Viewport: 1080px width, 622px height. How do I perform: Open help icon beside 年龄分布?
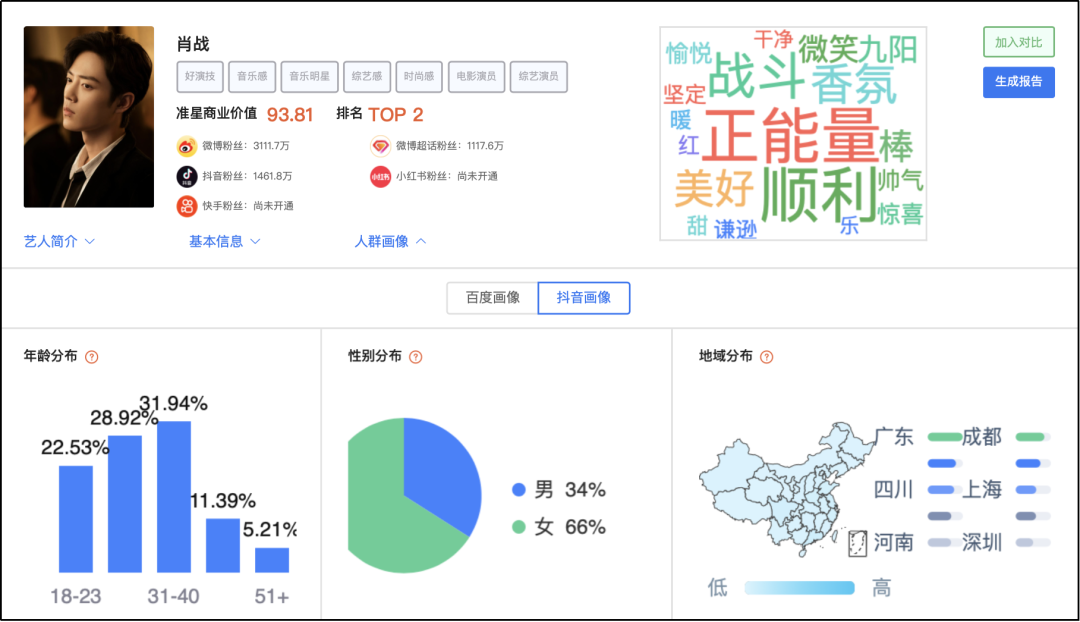point(92,357)
